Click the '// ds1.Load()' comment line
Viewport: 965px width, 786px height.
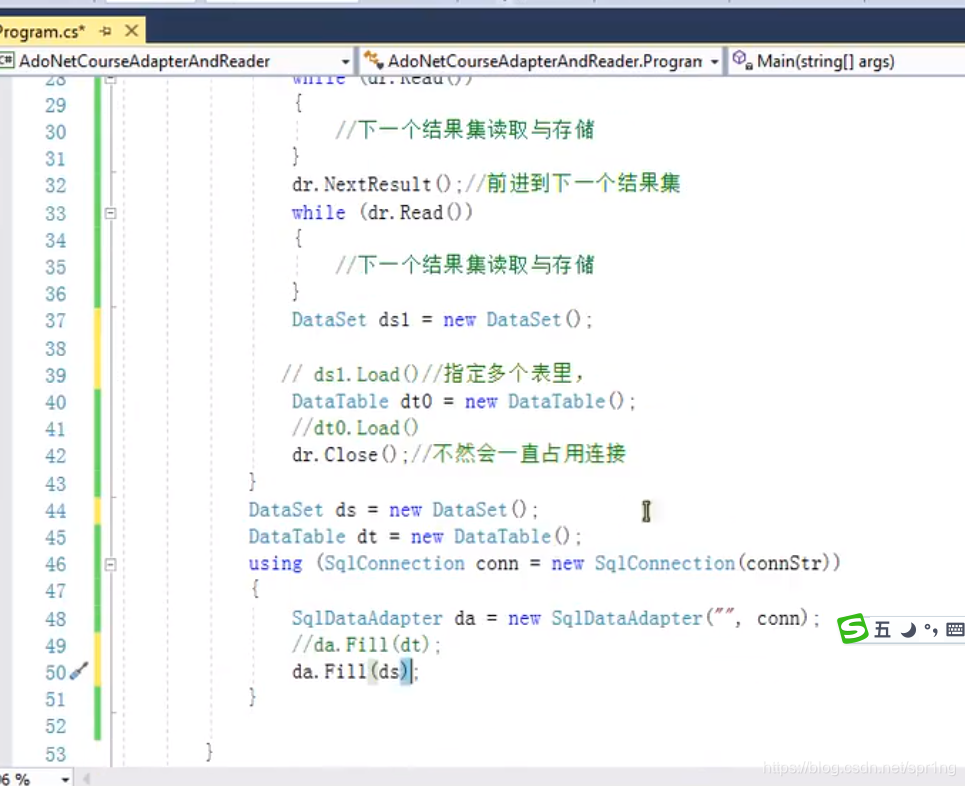click(x=432, y=374)
